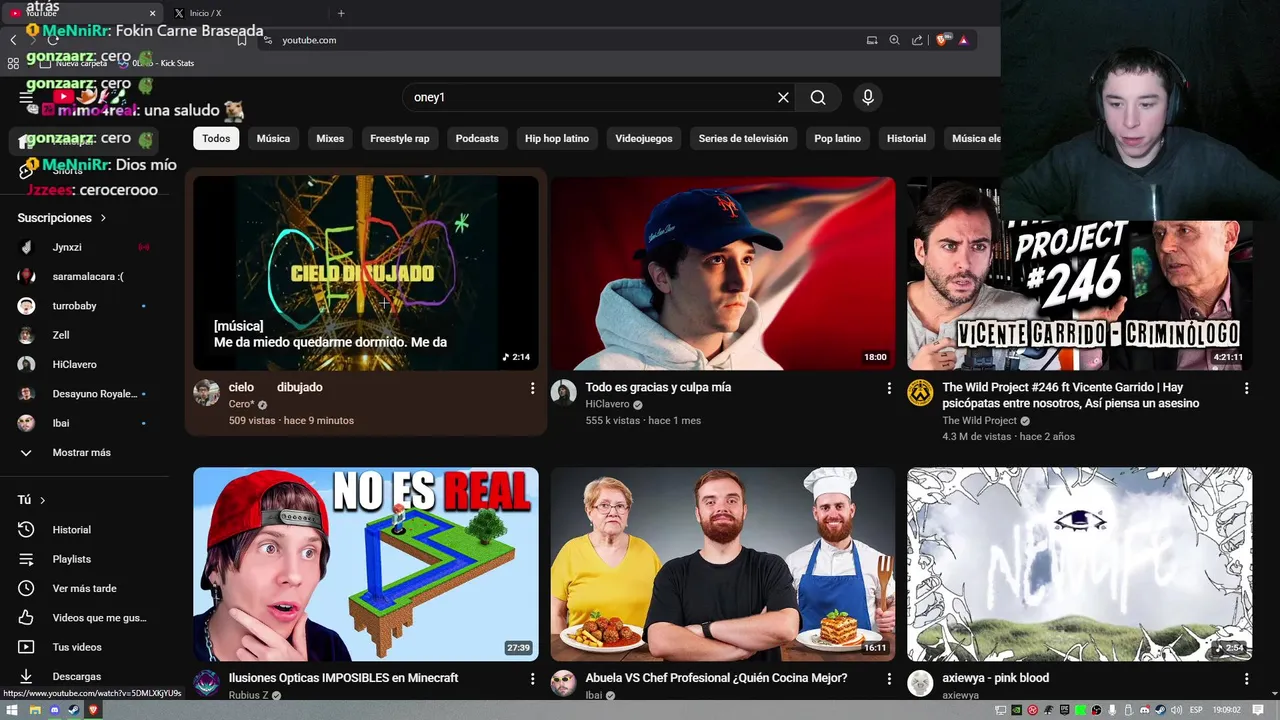Select the Mixes filter chip
Viewport: 1280px width, 720px height.
pyautogui.click(x=330, y=138)
